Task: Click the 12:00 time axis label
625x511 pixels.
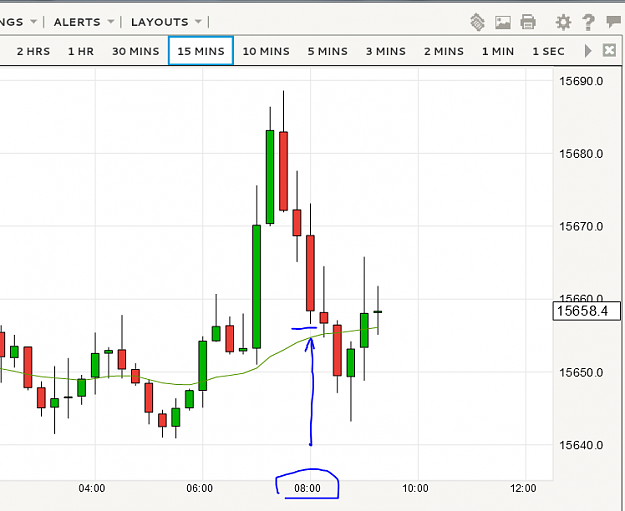Action: [x=523, y=488]
